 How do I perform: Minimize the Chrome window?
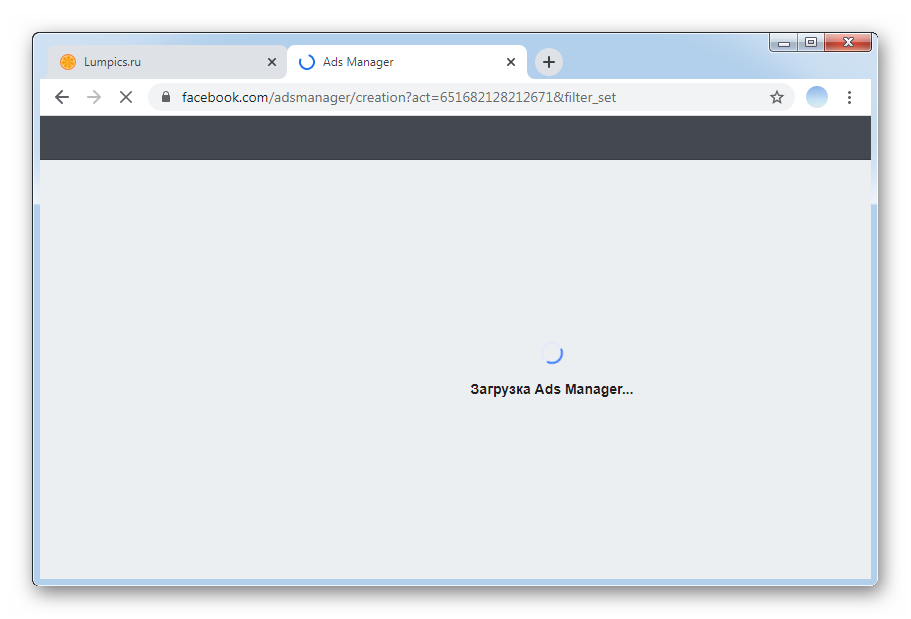784,43
